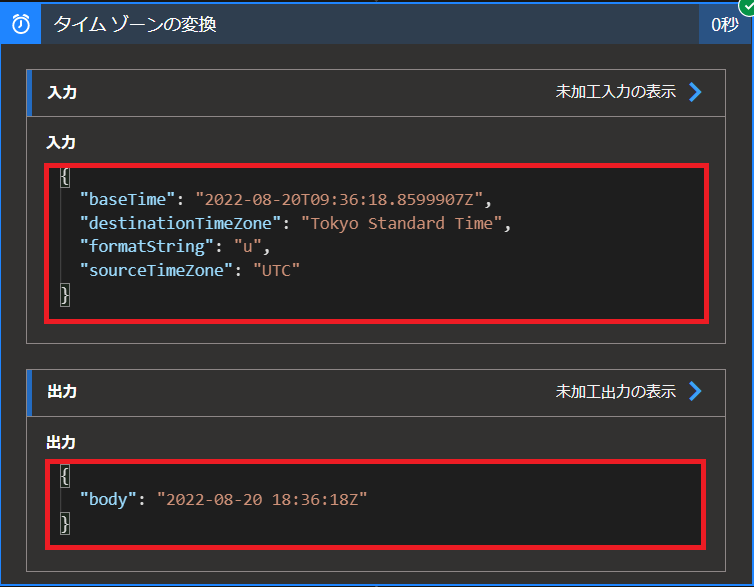Open the 未加工出力の表示 link

[x=615, y=391]
